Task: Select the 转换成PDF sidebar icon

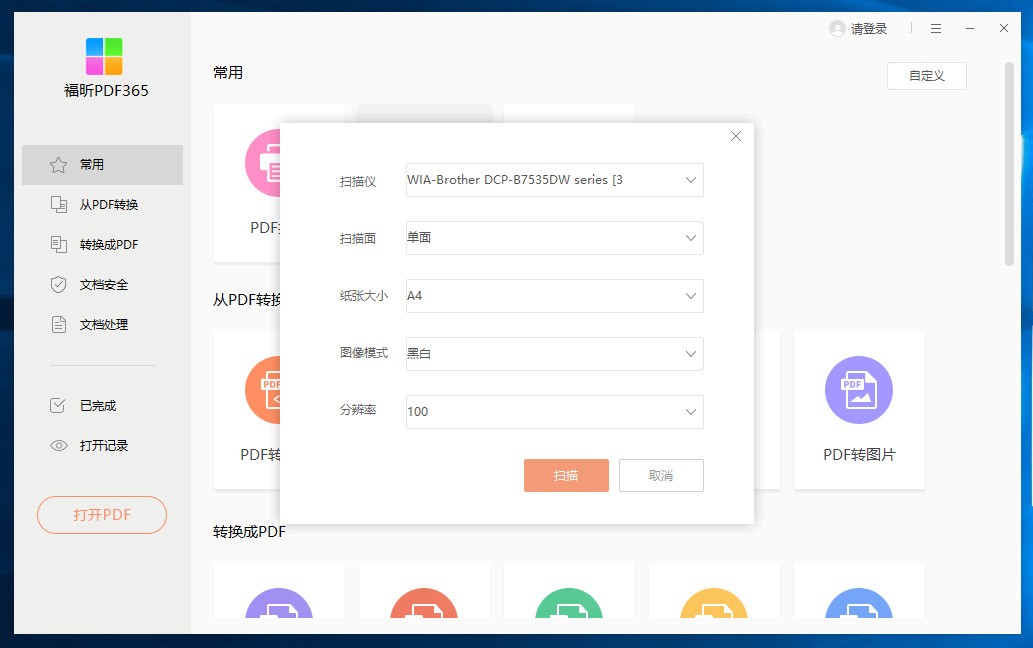Action: [x=58, y=244]
